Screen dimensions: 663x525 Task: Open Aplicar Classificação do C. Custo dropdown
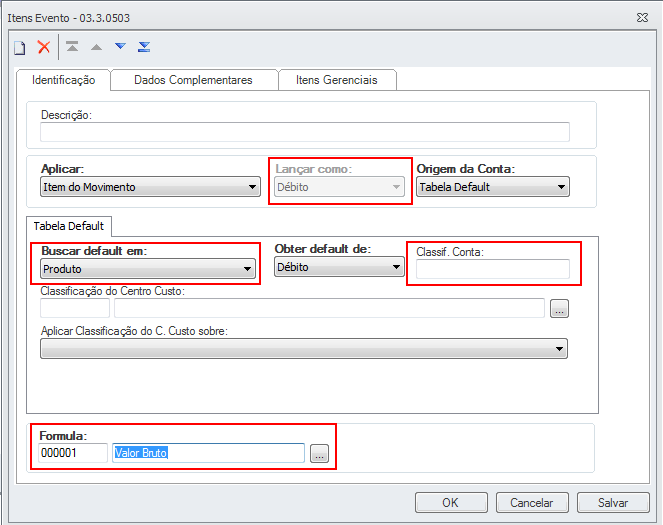304,349
